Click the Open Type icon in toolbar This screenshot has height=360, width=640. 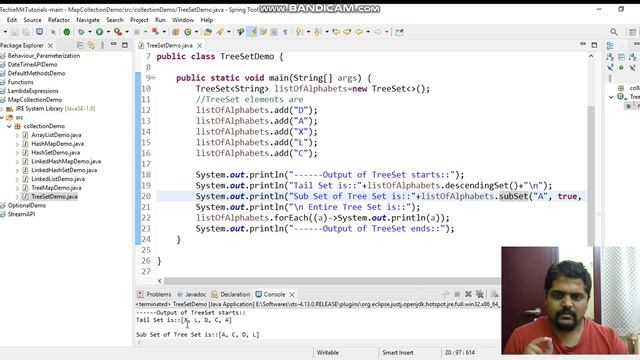click(207, 32)
